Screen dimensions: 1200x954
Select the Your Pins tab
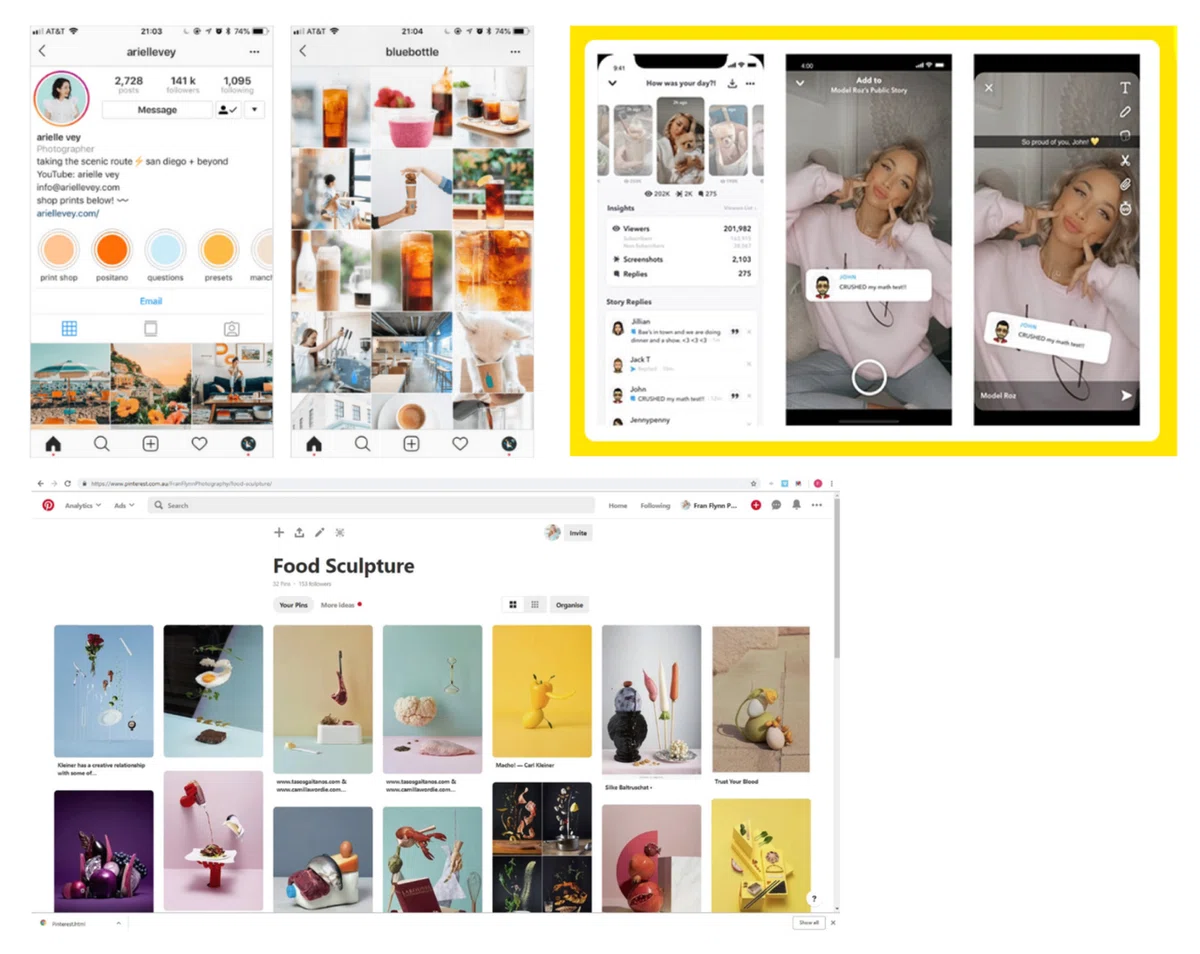click(x=293, y=605)
